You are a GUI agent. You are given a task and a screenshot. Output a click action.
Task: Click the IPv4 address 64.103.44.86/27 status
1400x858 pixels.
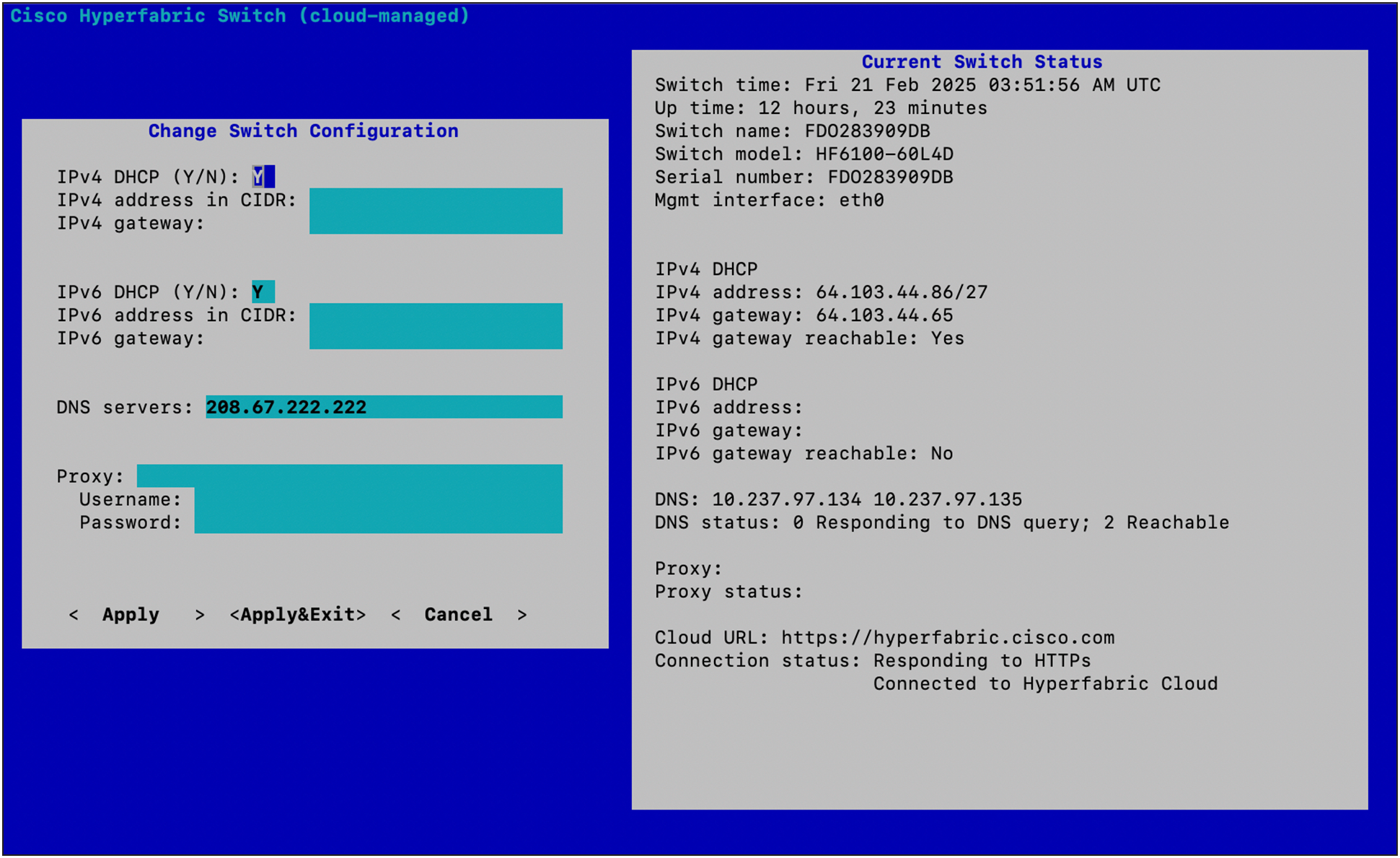821,292
